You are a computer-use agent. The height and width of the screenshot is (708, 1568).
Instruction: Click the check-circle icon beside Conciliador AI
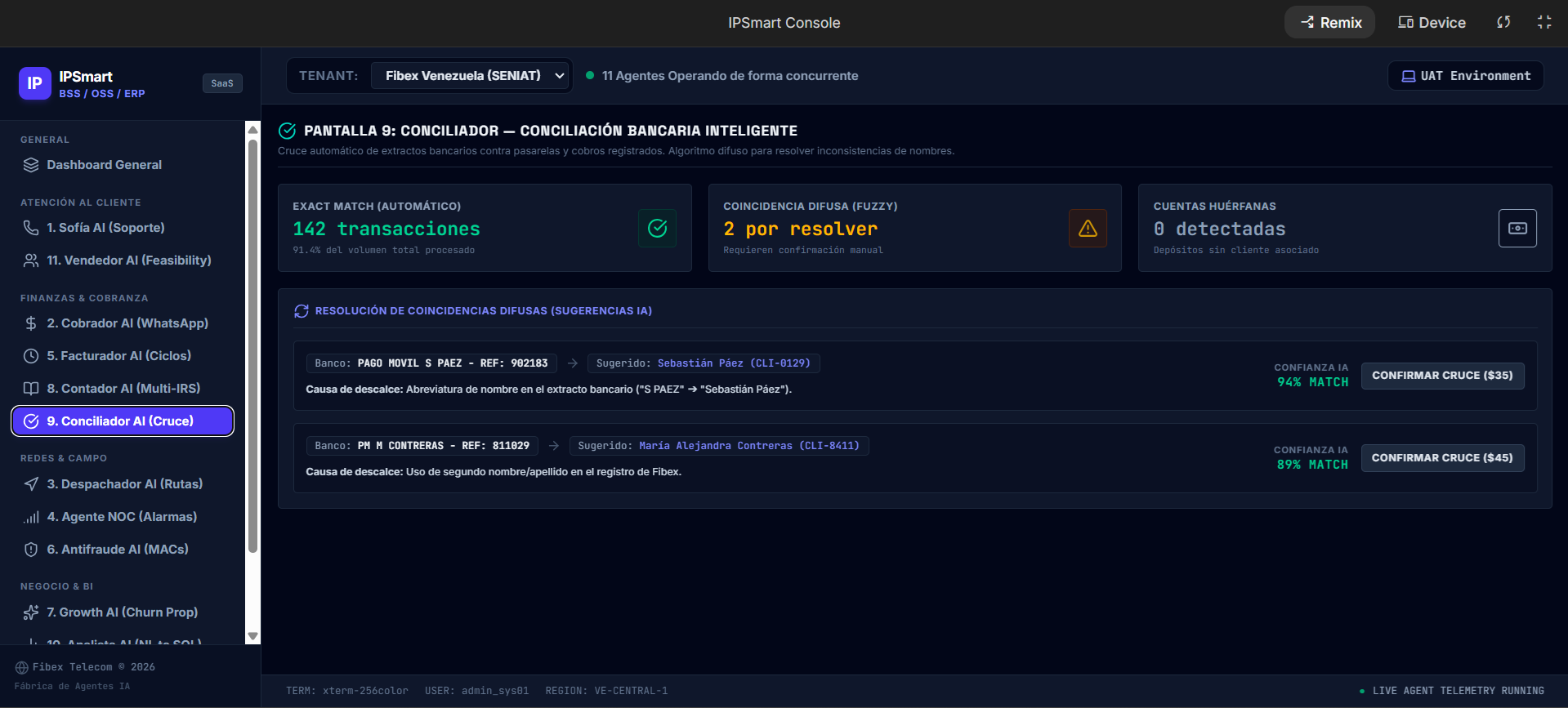31,421
